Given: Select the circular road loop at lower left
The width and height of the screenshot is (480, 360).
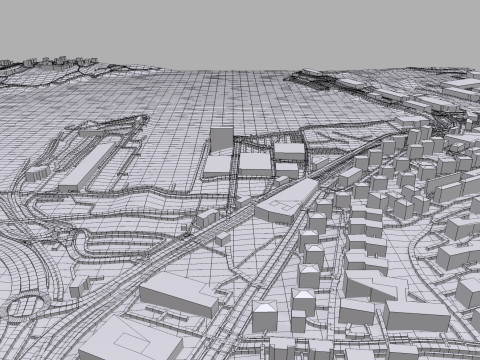Looking at the screenshot, I should click(24, 307).
